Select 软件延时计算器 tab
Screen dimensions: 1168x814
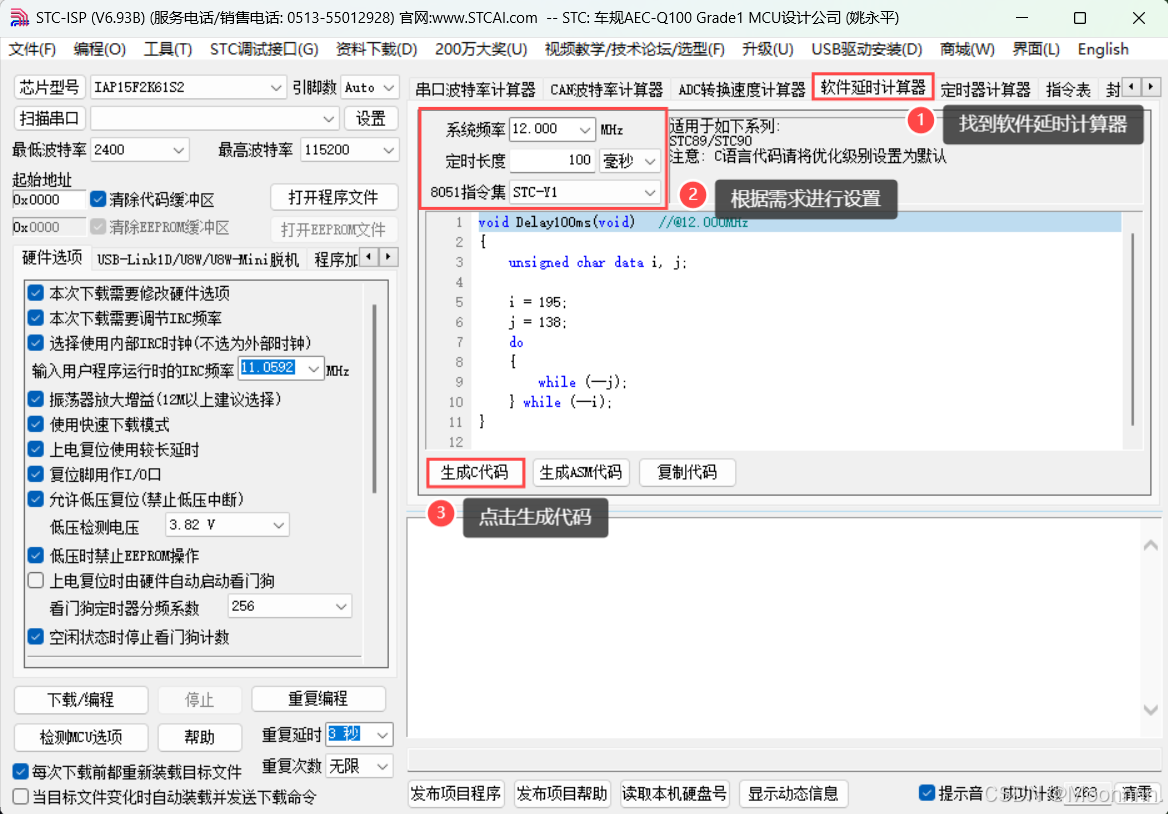point(872,88)
